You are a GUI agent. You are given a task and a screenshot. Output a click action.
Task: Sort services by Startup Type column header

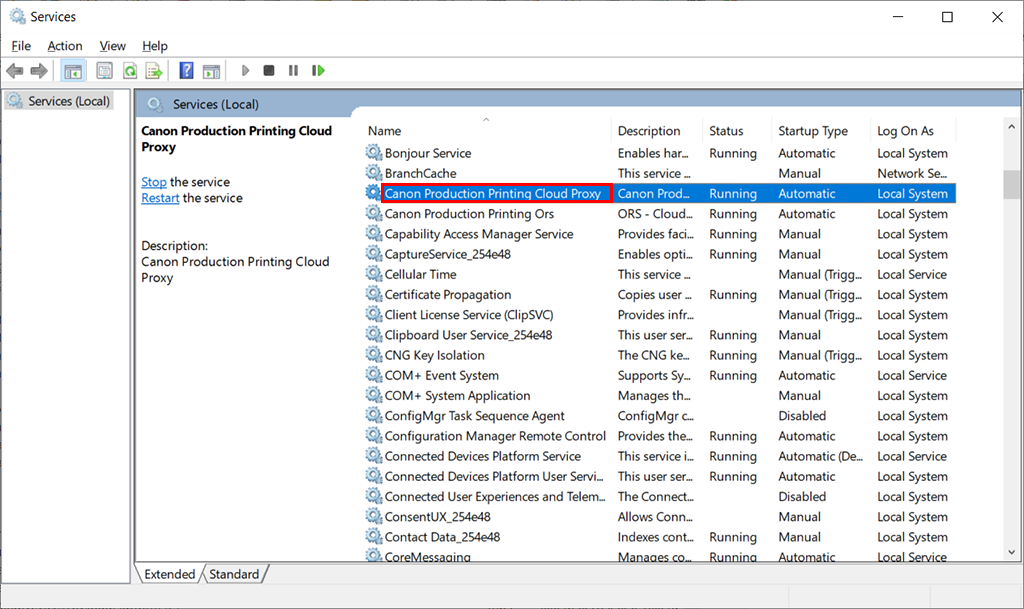pos(812,131)
